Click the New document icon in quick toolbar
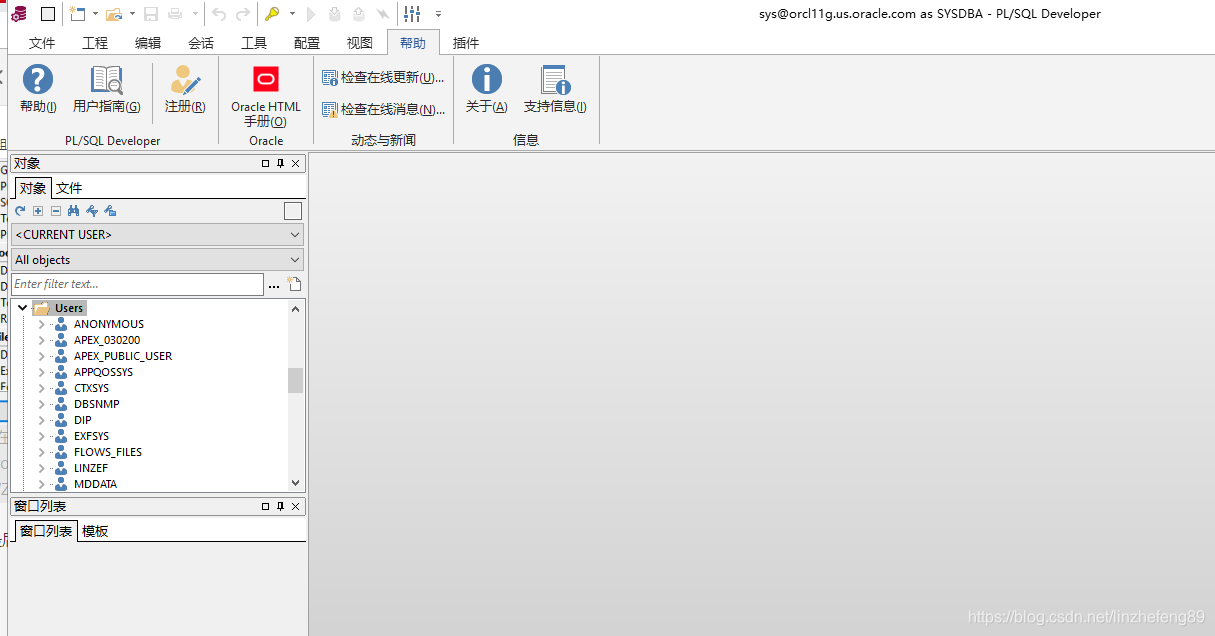The height and width of the screenshot is (636, 1215). click(x=78, y=14)
